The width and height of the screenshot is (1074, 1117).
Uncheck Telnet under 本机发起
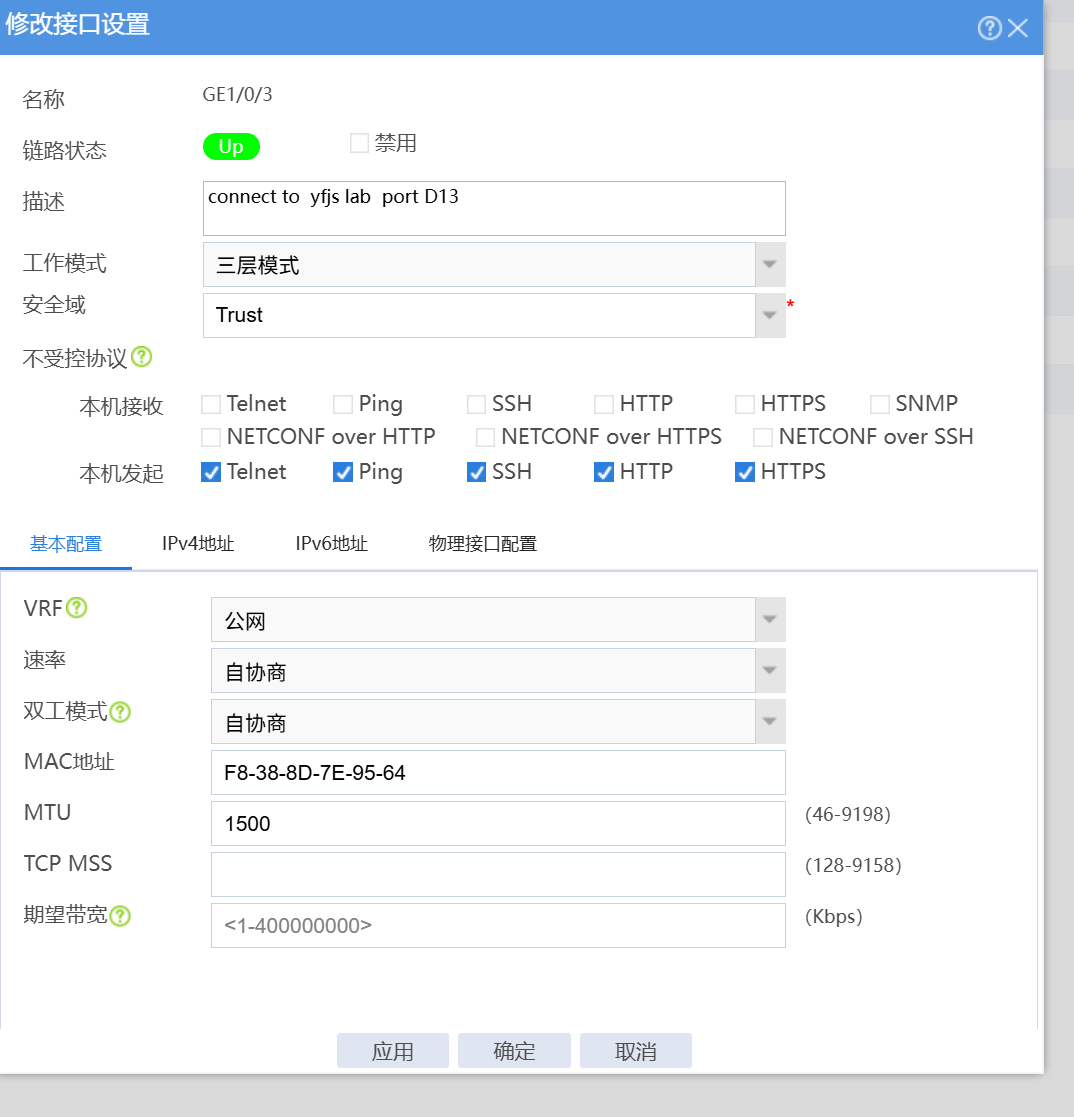(x=211, y=472)
